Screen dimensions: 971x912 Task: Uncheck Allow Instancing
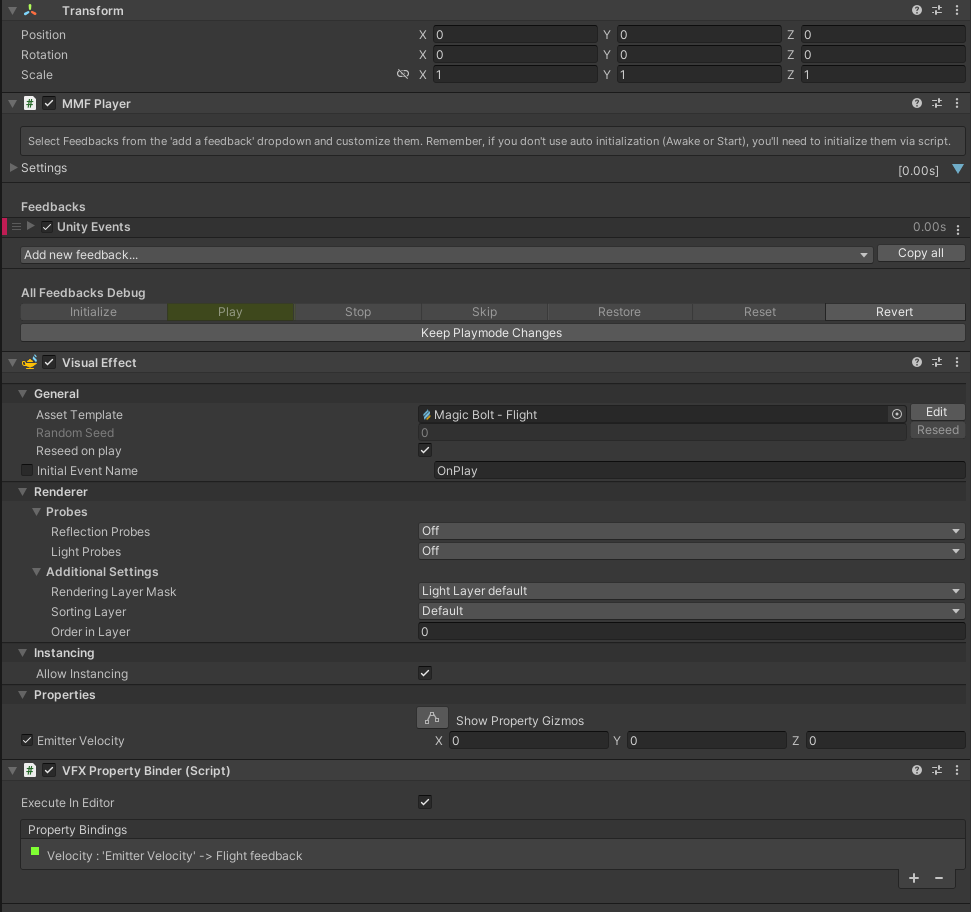pos(425,673)
